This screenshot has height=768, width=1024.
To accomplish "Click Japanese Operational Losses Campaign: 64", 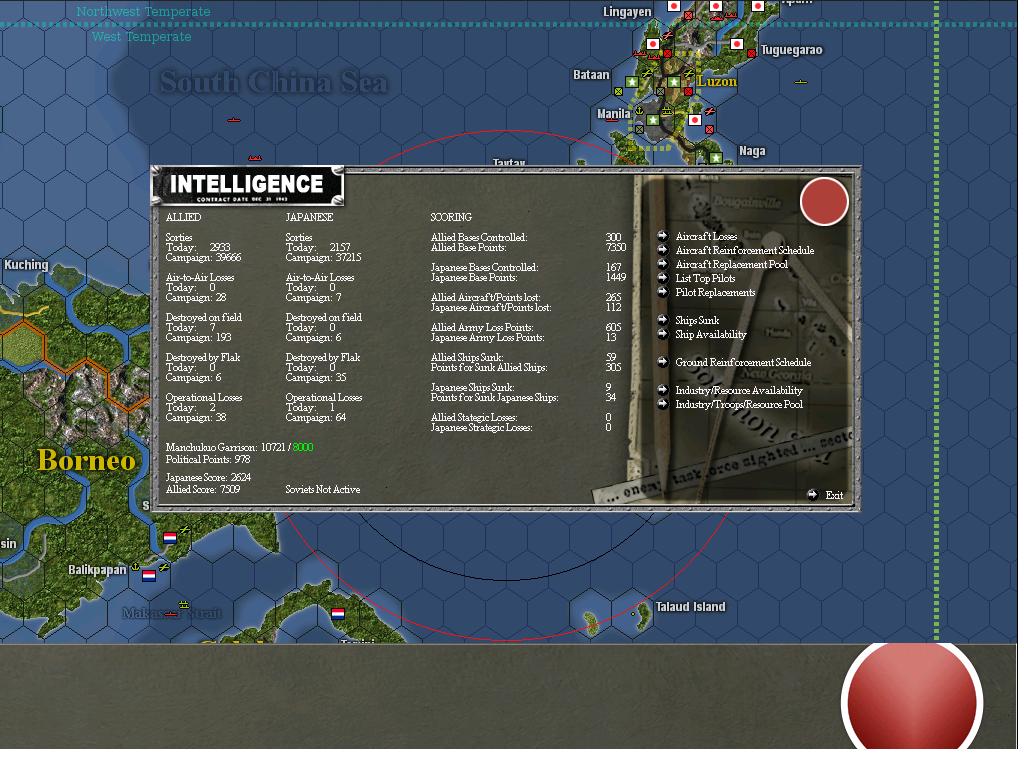I will [x=315, y=417].
